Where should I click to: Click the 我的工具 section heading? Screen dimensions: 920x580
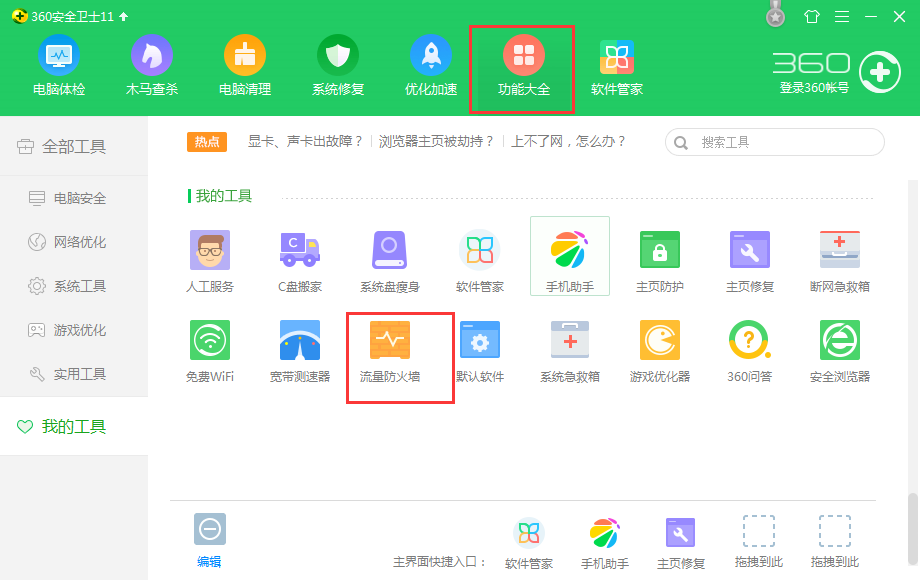coord(223,196)
